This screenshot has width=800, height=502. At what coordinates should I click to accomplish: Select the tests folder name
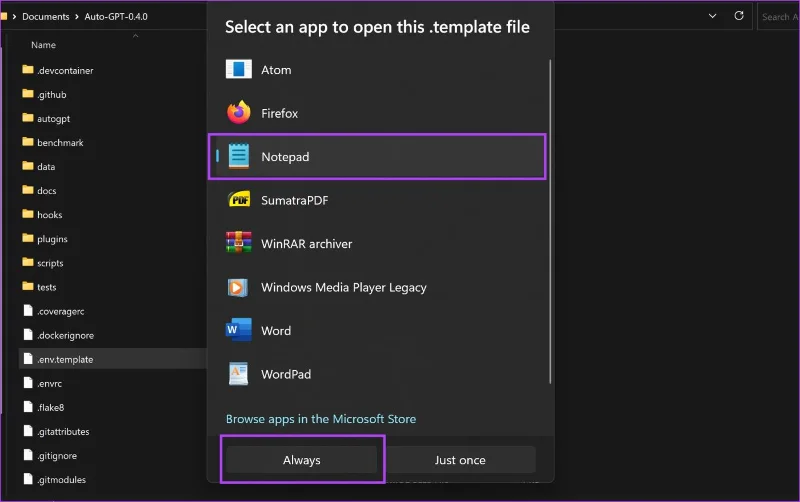[46, 287]
